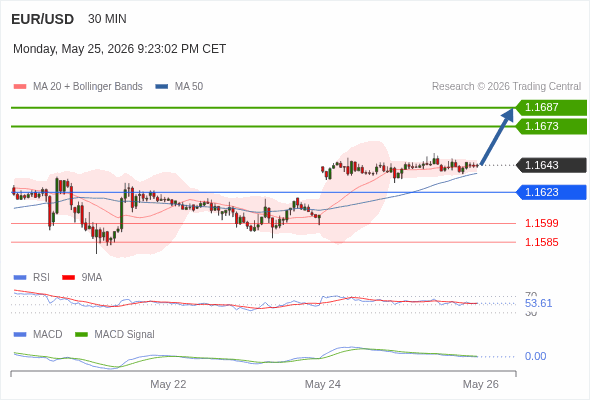Click the MA 50 blue legend swatch
This screenshot has width=590, height=400.
[x=161, y=87]
